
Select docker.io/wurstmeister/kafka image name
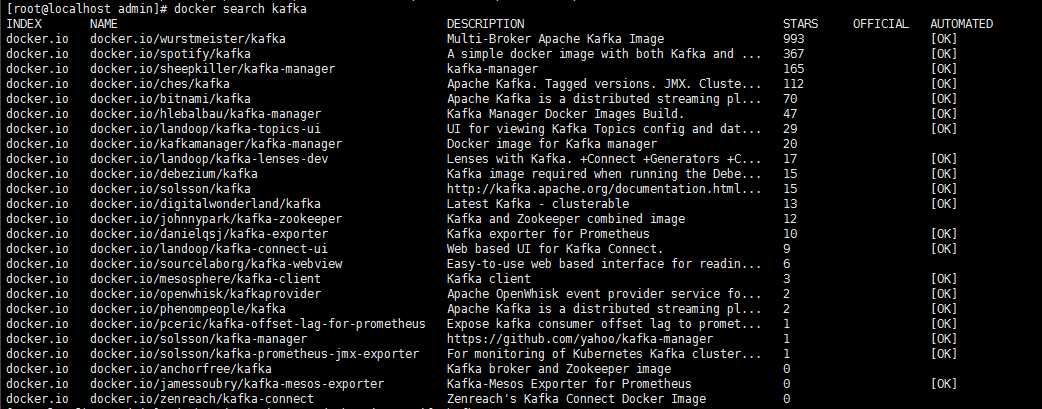coord(187,39)
